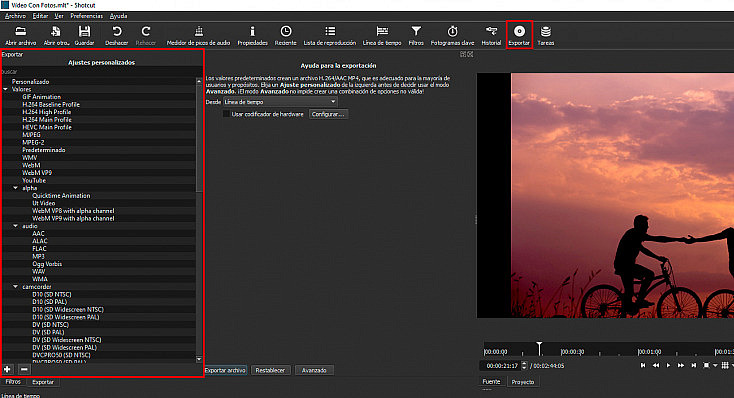Open the Ayuda menu

click(118, 16)
